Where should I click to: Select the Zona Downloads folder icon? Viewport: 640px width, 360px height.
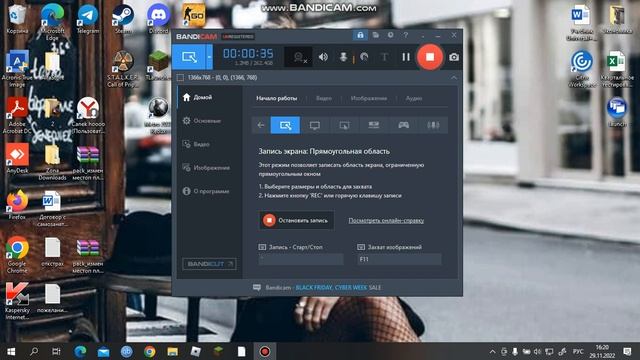(52, 162)
